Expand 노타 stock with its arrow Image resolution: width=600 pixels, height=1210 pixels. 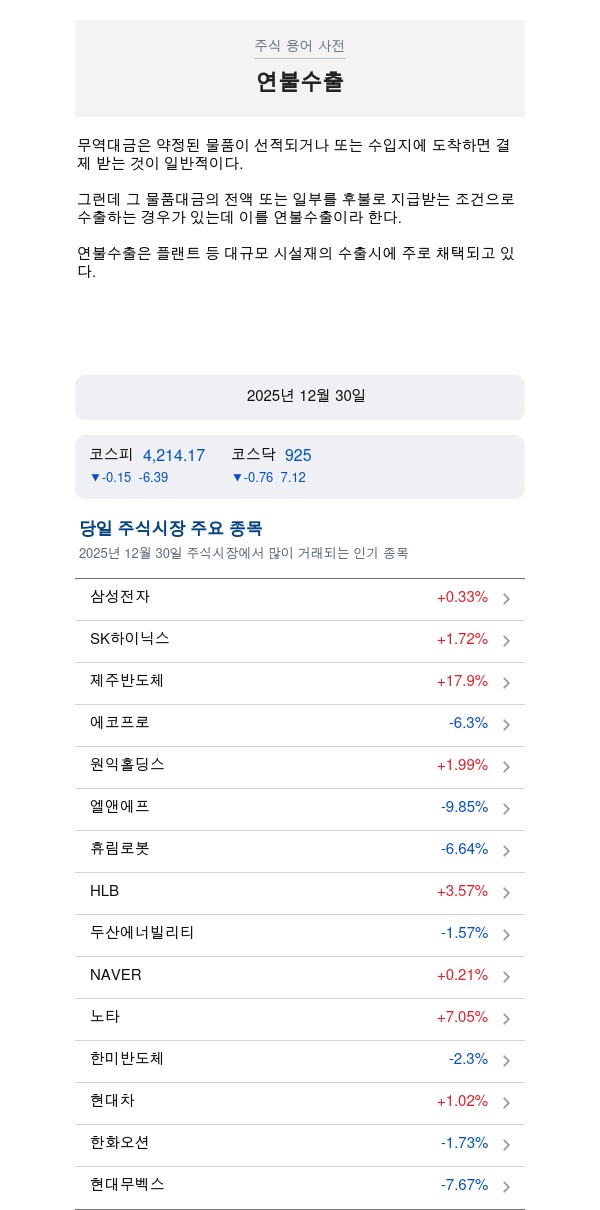click(506, 1019)
